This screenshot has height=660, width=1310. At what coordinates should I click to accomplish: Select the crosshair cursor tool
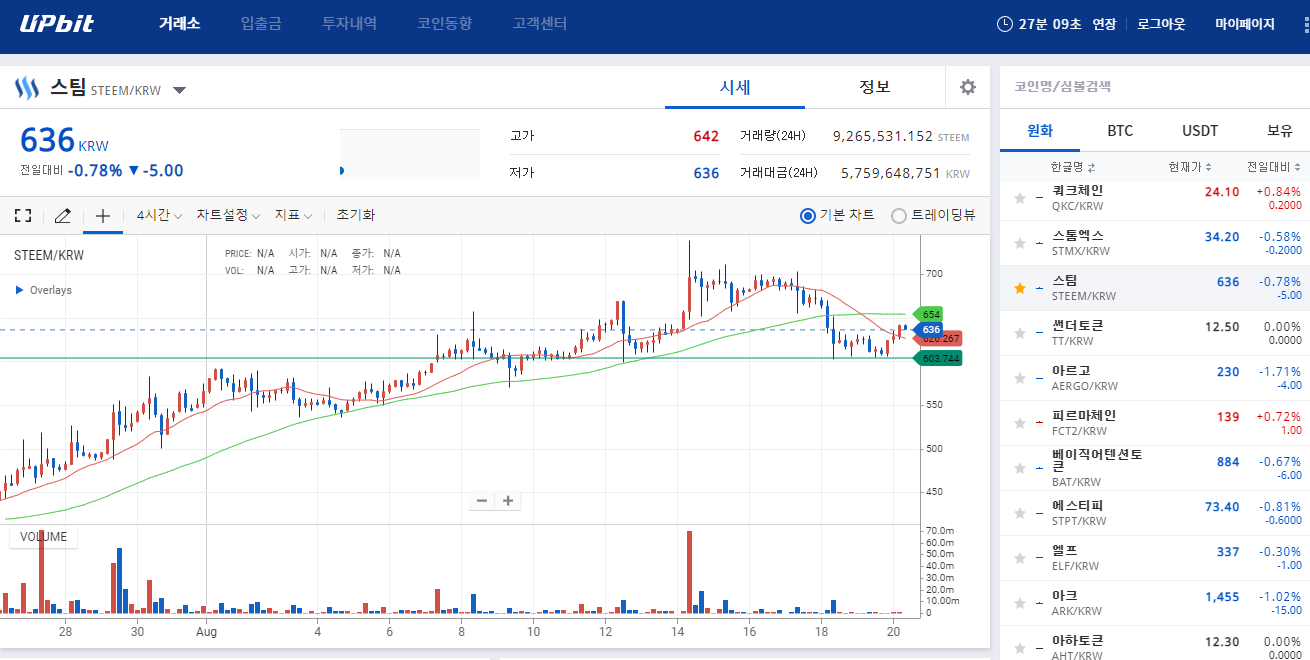tap(103, 215)
